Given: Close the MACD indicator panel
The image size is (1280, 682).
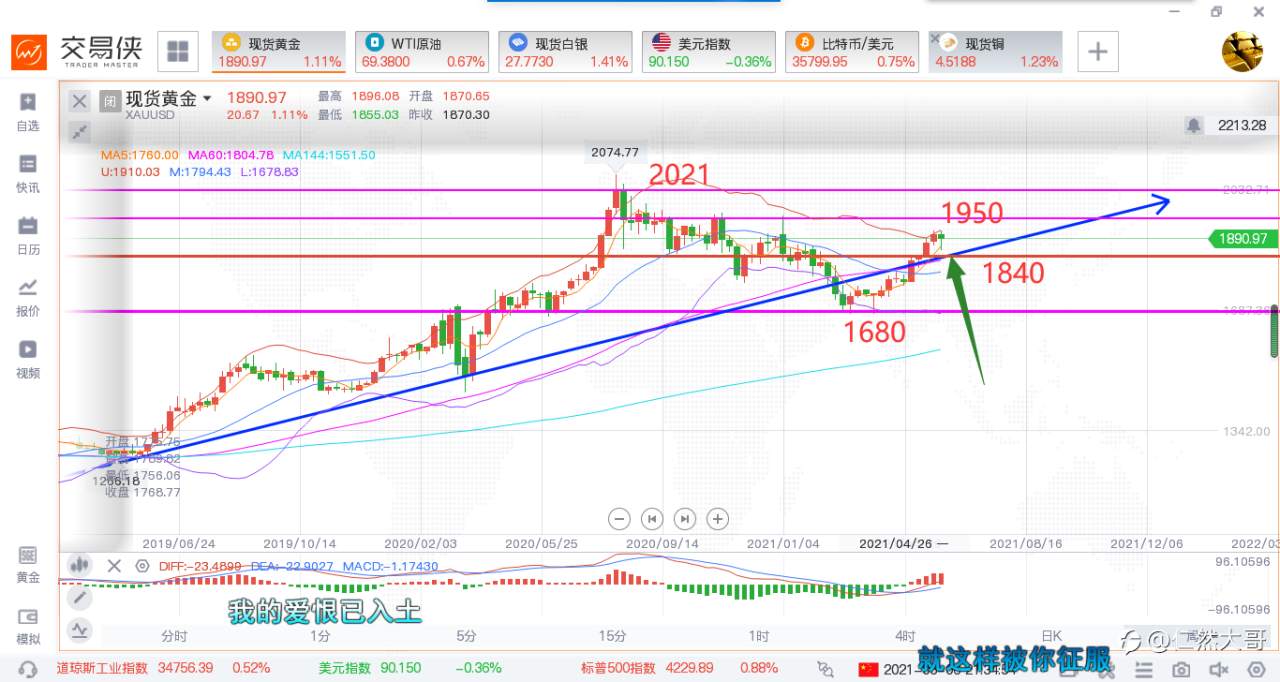Looking at the screenshot, I should pyautogui.click(x=114, y=566).
